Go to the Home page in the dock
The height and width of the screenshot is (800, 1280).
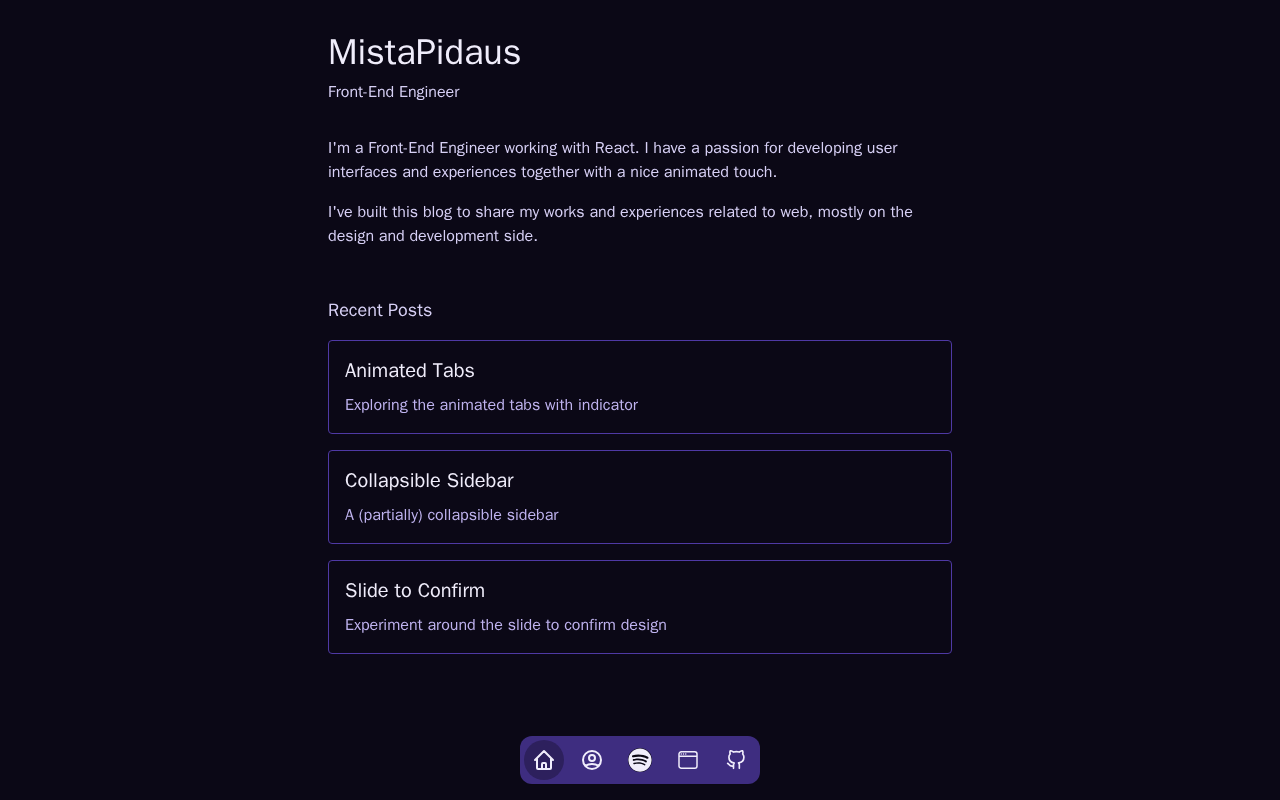point(544,760)
